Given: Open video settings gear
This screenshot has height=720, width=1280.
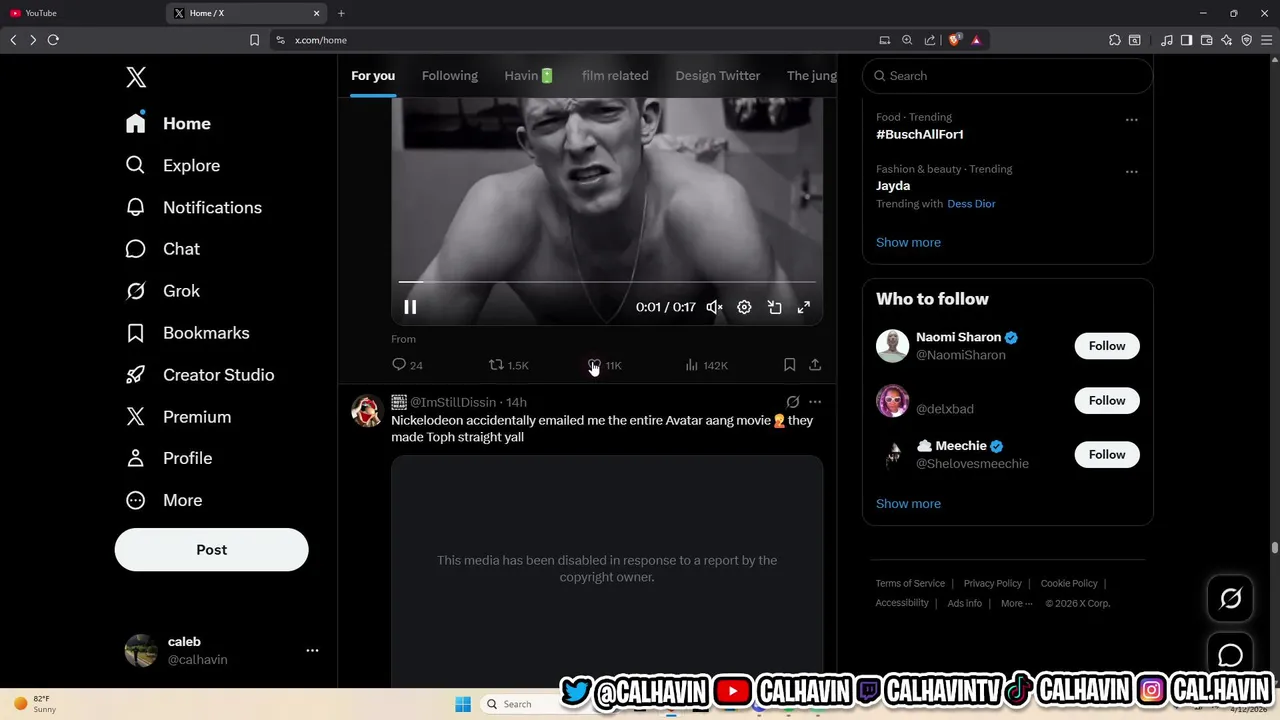Looking at the screenshot, I should coord(744,307).
